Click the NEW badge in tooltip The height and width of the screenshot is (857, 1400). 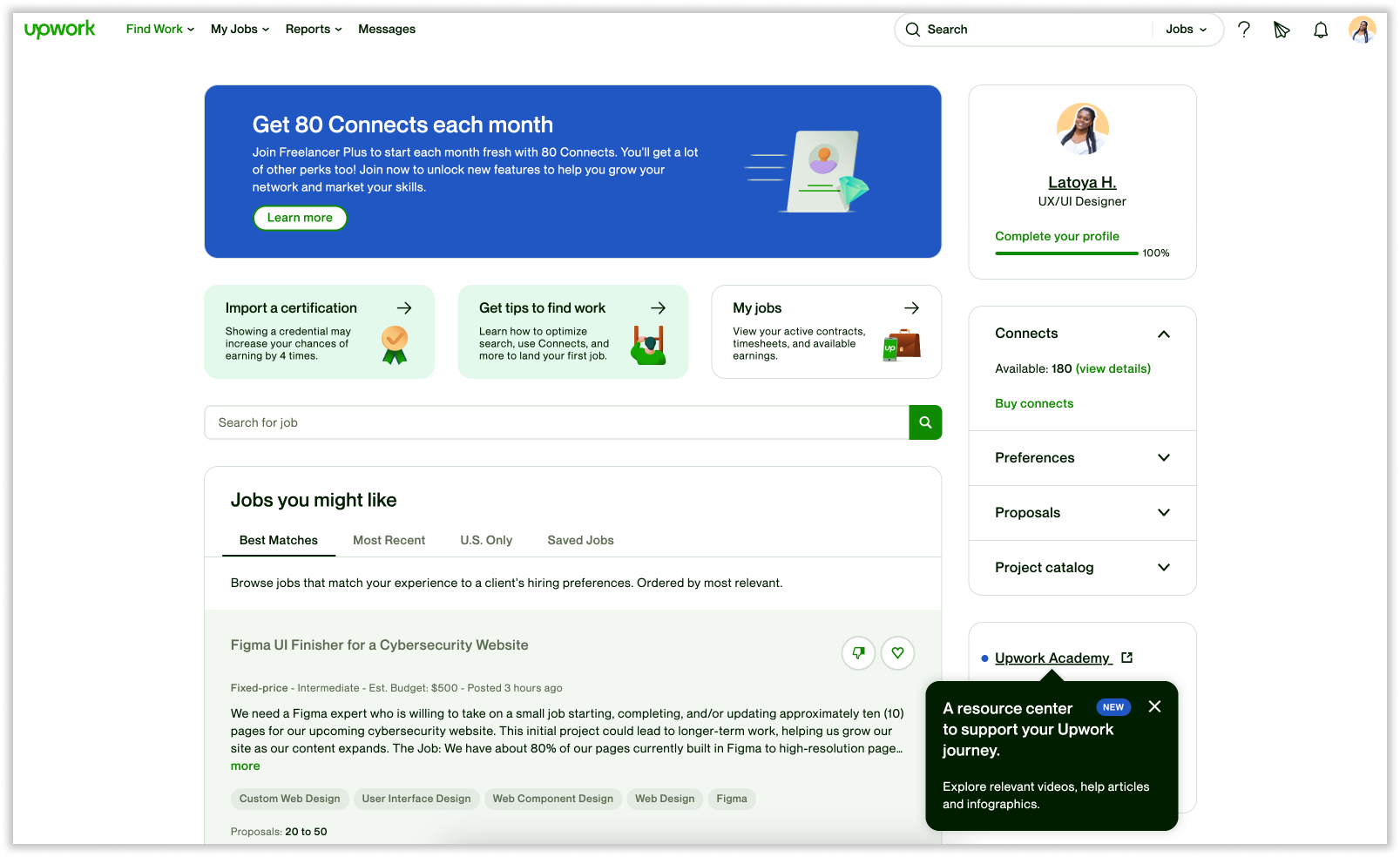1113,707
